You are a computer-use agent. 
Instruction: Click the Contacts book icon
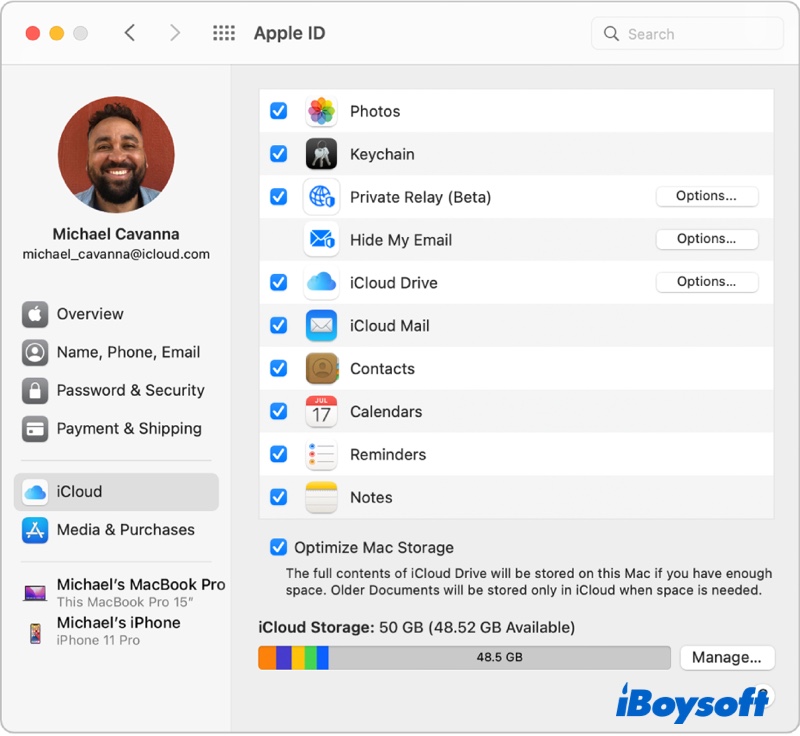[x=321, y=368]
